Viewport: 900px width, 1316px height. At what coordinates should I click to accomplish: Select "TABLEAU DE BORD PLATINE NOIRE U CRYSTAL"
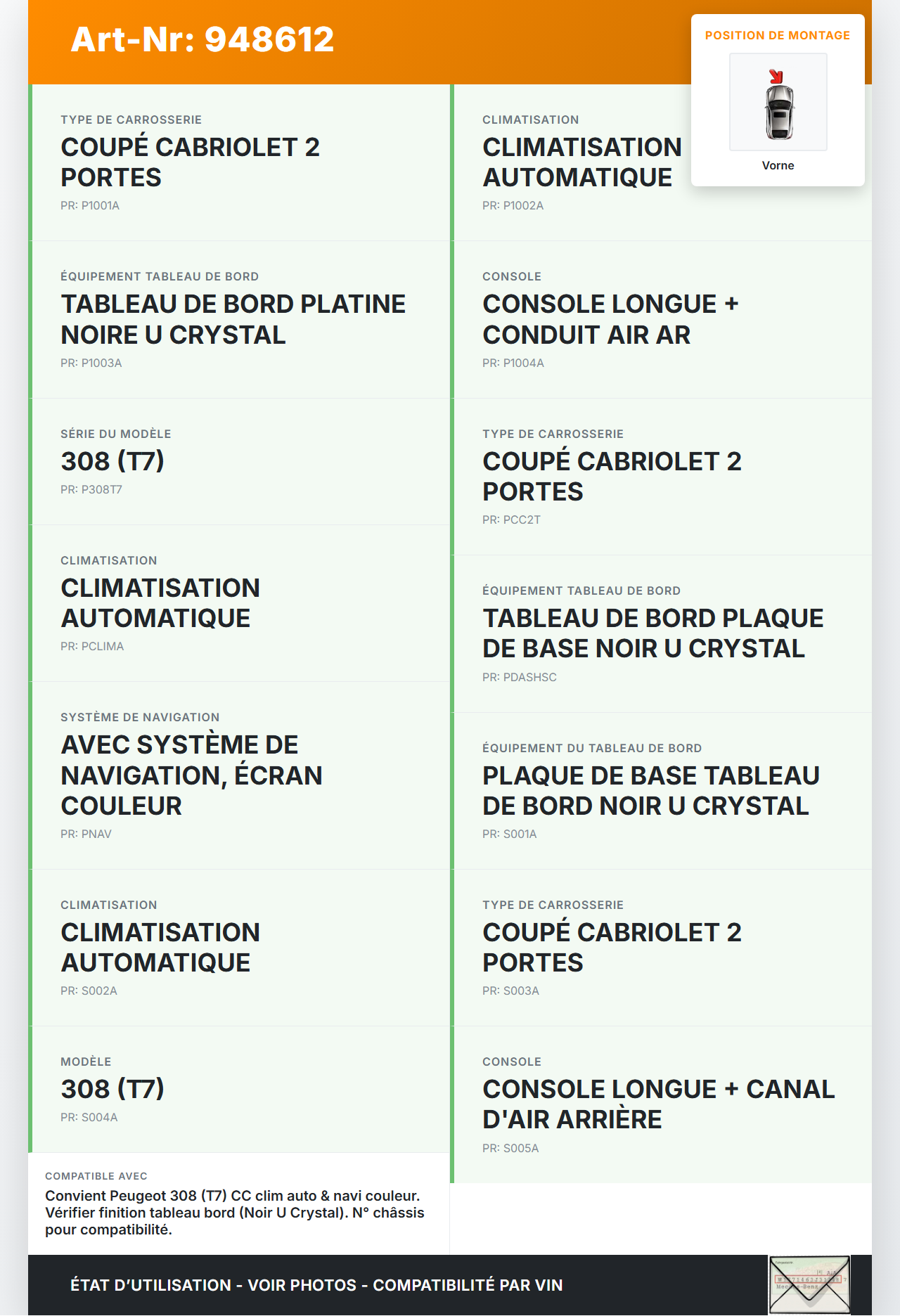[x=233, y=319]
